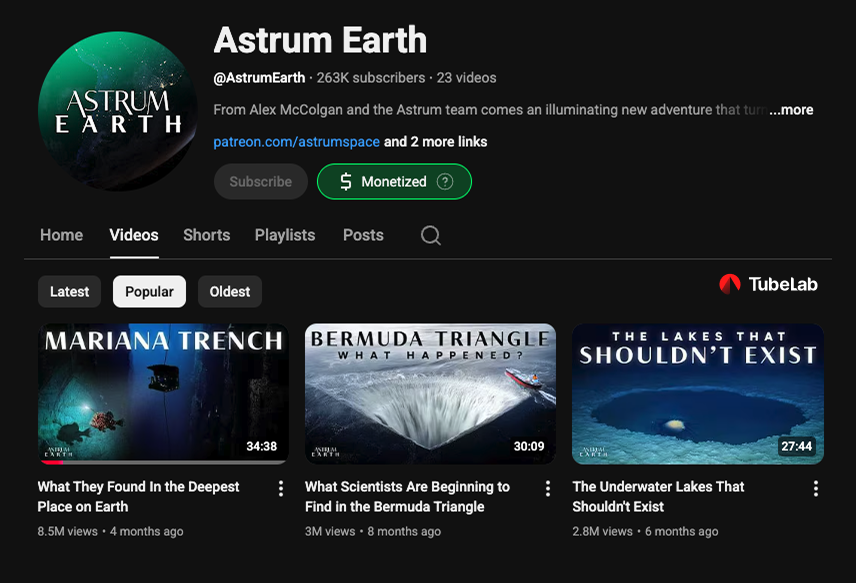Open title 'The Underwater Lakes That Shouldn't Exist'

click(658, 497)
